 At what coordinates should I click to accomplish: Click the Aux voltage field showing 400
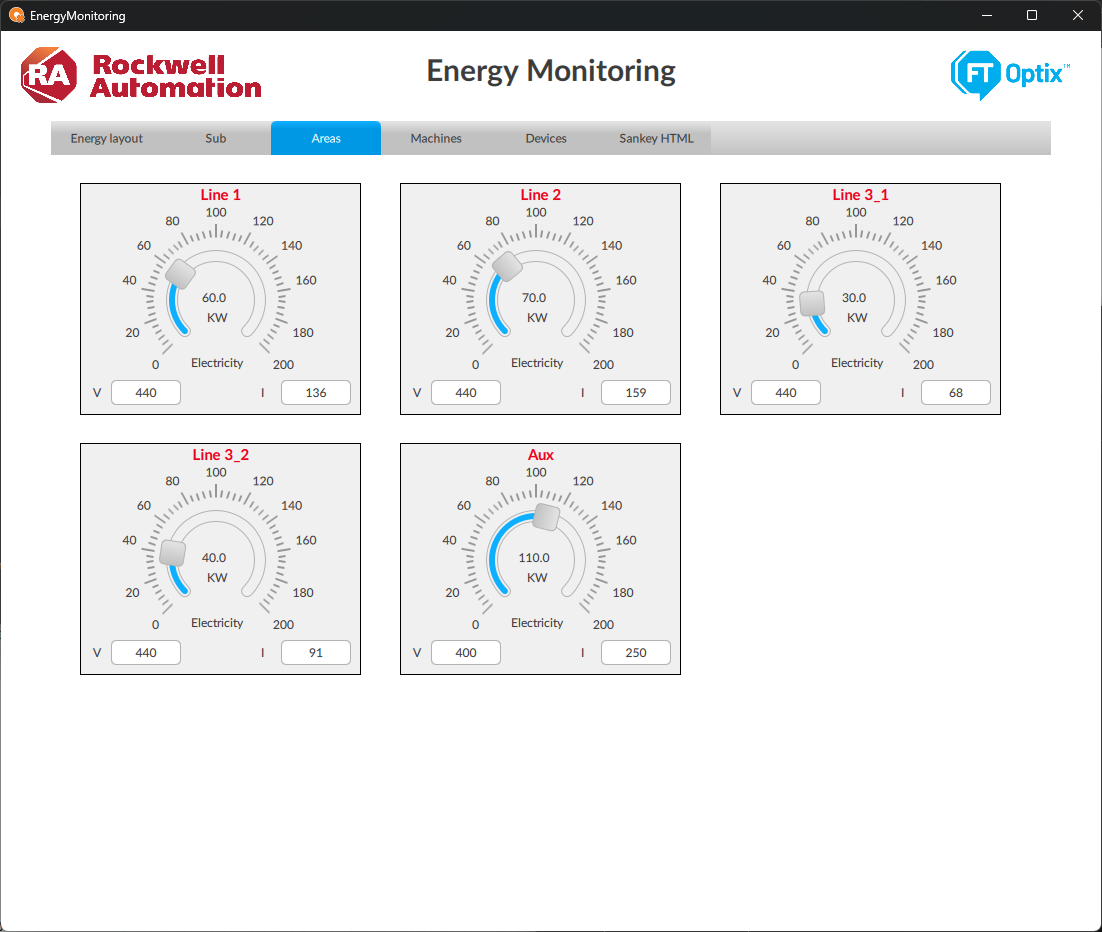466,653
